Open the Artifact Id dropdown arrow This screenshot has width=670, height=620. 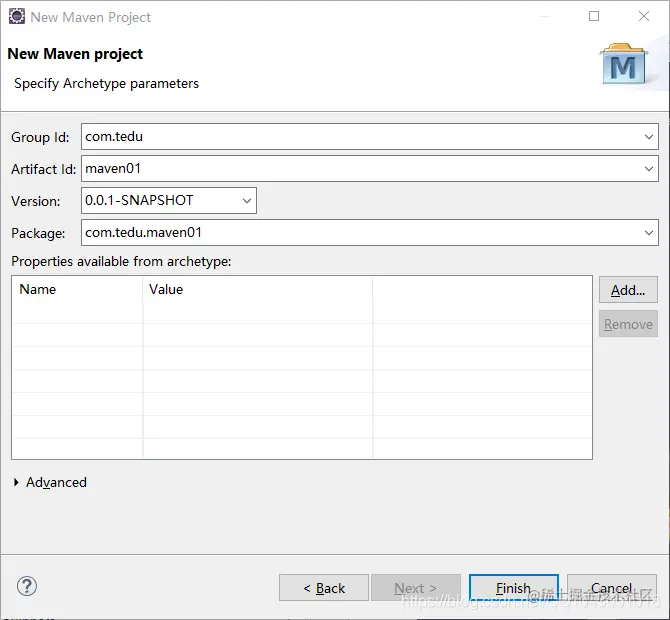coord(649,169)
